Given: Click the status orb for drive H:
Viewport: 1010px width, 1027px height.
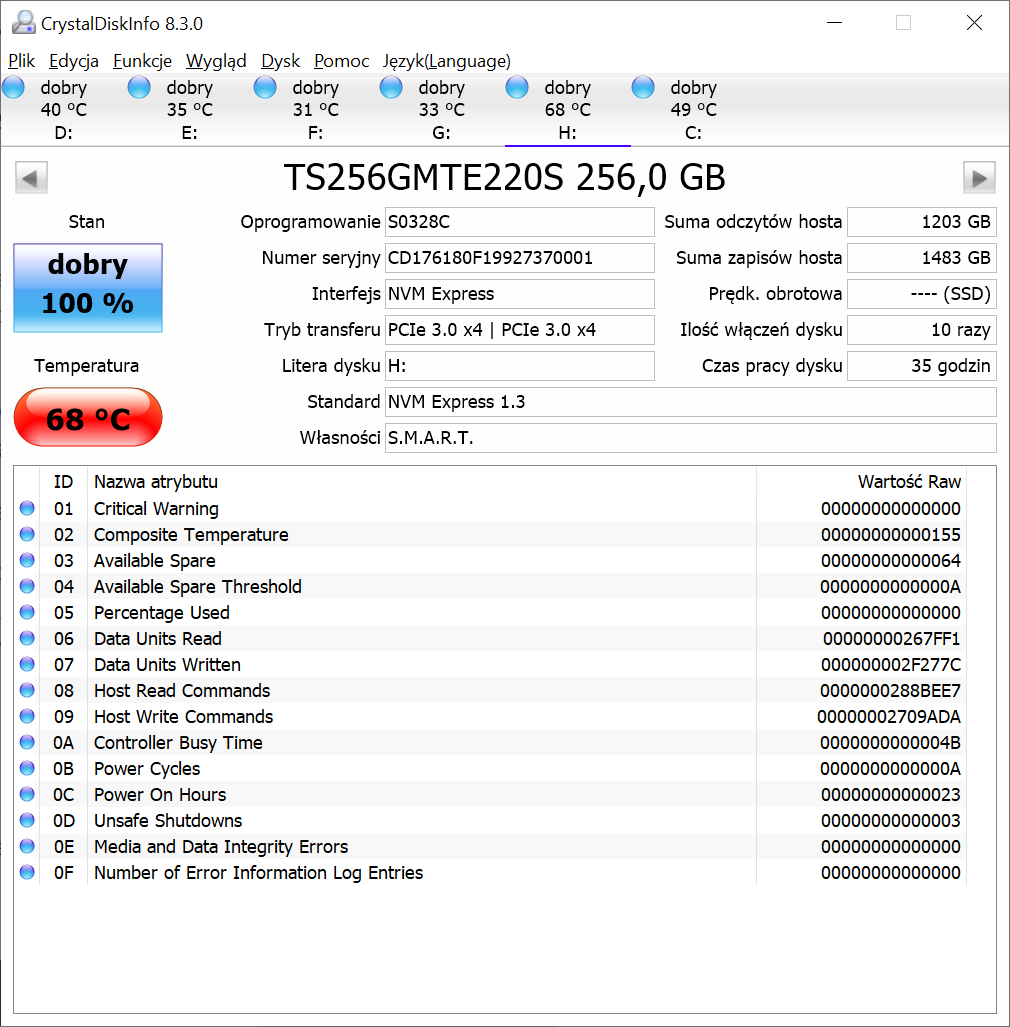Looking at the screenshot, I should tap(517, 87).
